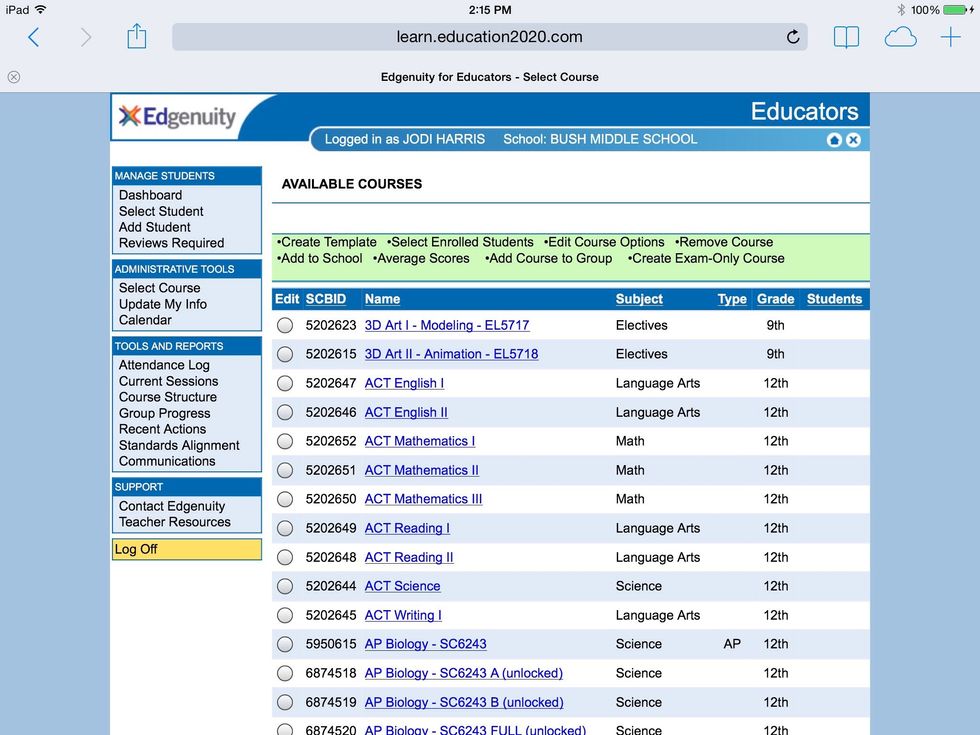Open Attendance Log under Tools and Reports
The width and height of the screenshot is (980, 735).
(164, 365)
